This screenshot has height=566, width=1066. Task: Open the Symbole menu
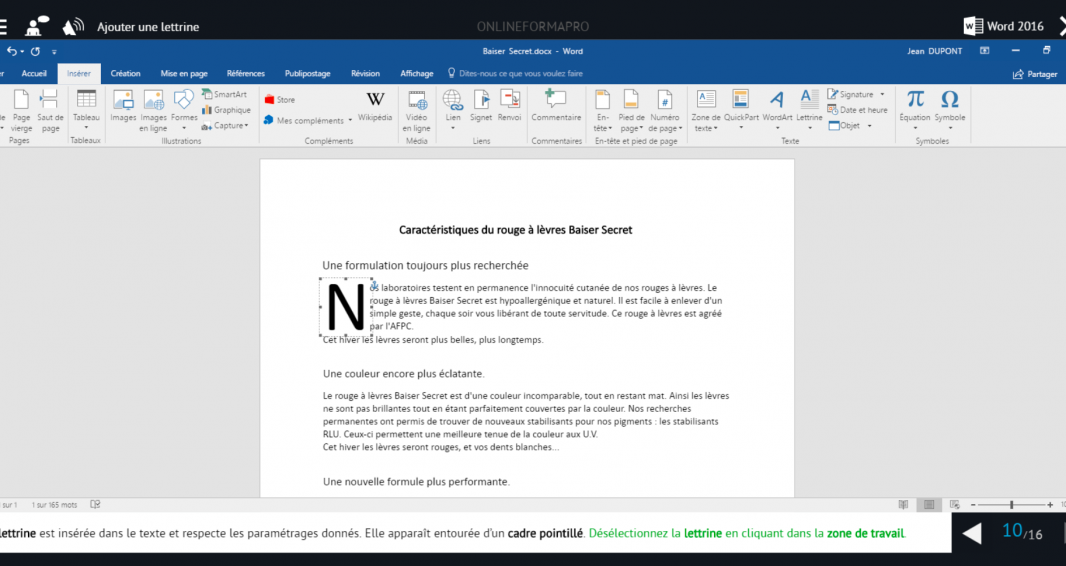point(950,109)
